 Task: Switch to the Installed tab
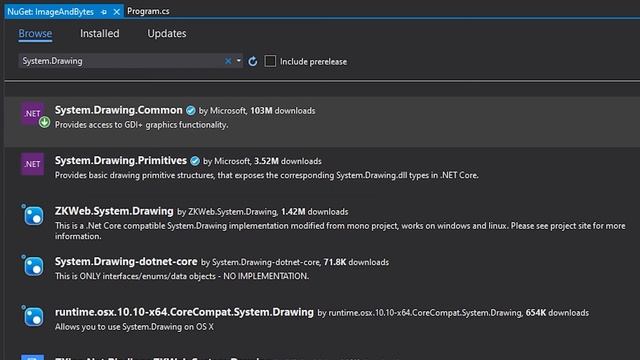pos(100,33)
